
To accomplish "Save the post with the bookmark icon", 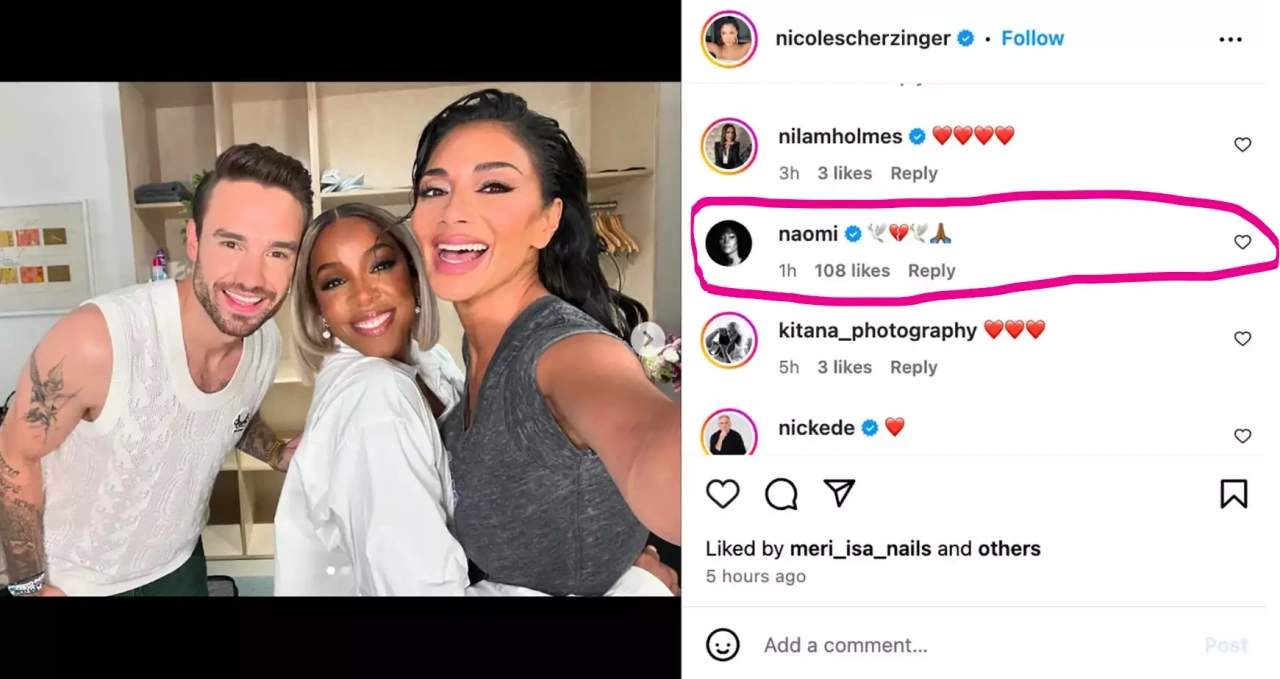I will [1234, 494].
